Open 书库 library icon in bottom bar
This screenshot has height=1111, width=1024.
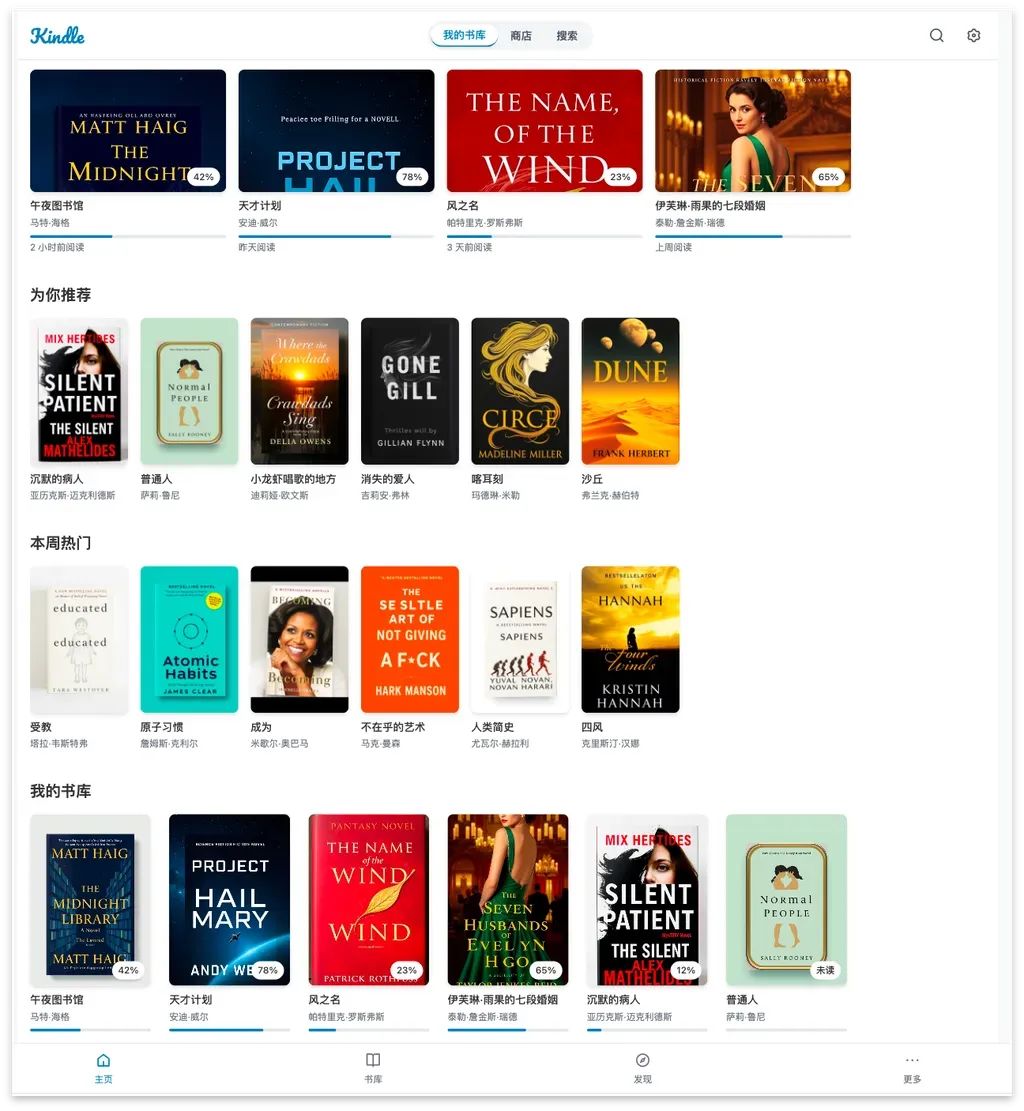(373, 1068)
